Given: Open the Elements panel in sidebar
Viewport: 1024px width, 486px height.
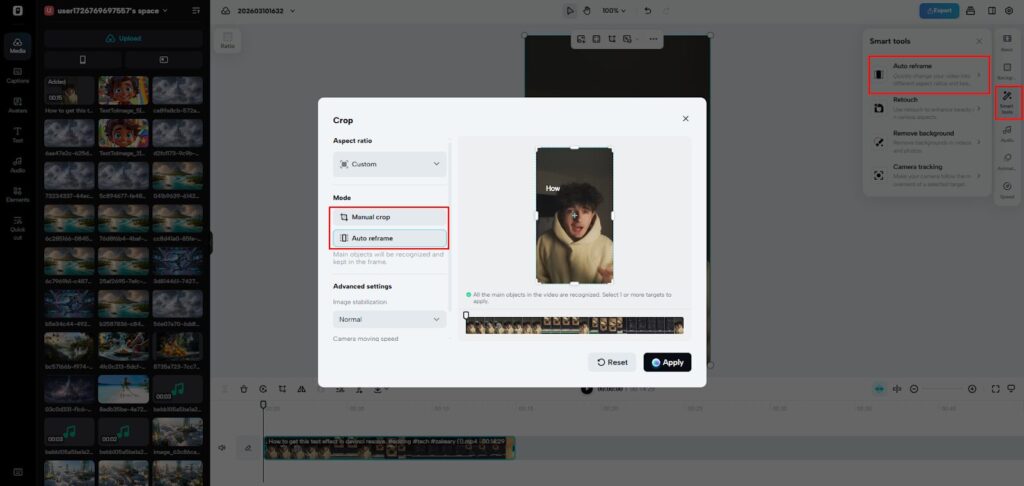Looking at the screenshot, I should (x=17, y=194).
